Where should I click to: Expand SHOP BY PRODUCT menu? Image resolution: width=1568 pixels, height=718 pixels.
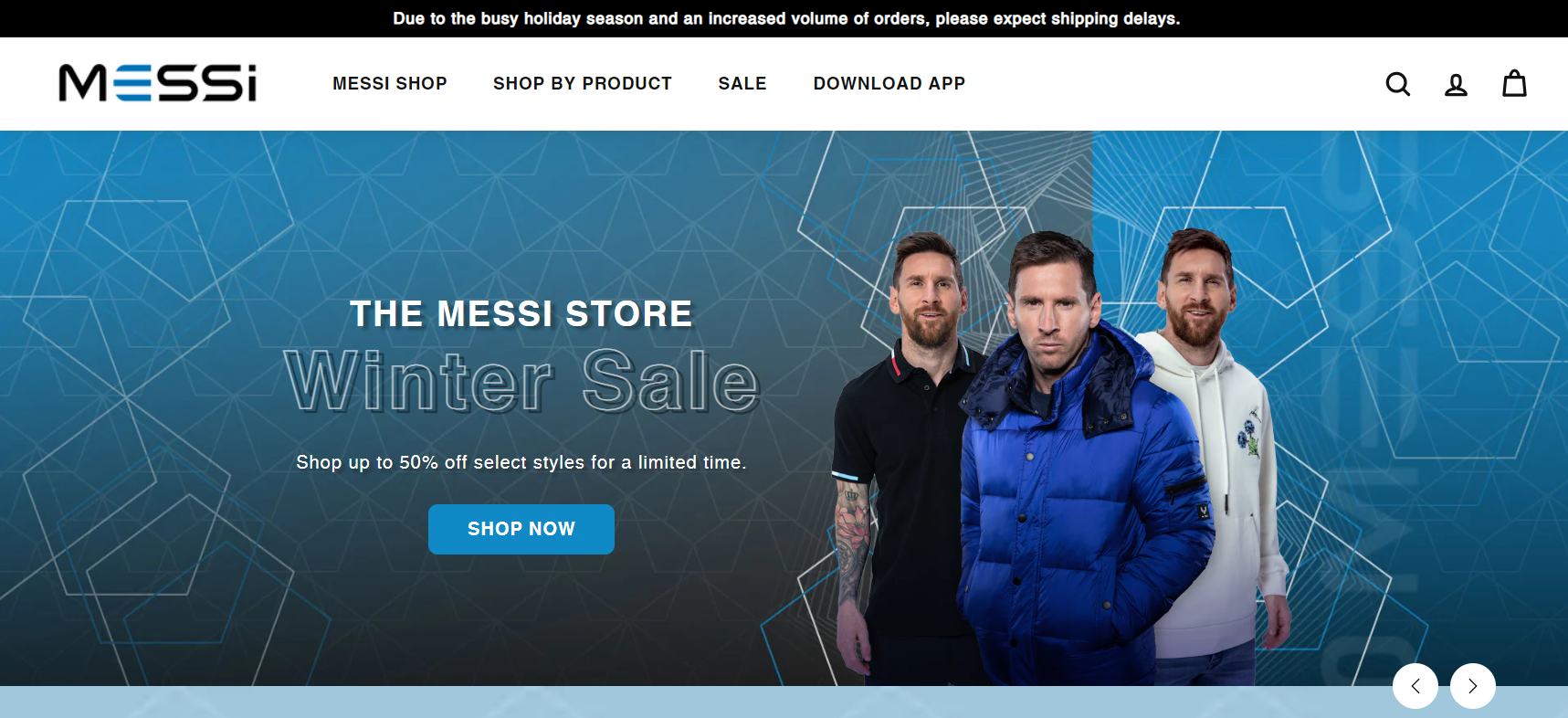pyautogui.click(x=583, y=83)
